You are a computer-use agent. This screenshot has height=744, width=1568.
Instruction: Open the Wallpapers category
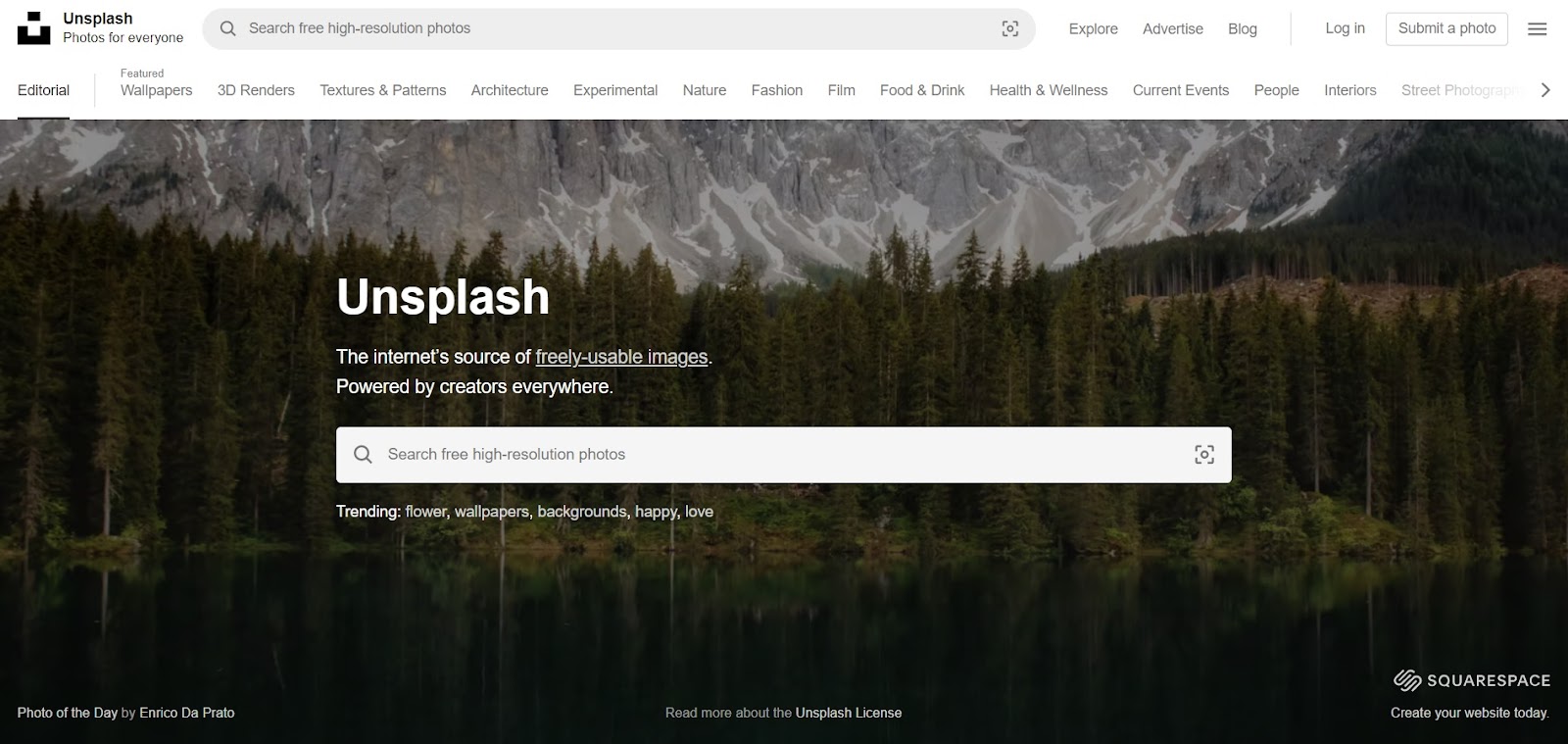click(x=156, y=90)
